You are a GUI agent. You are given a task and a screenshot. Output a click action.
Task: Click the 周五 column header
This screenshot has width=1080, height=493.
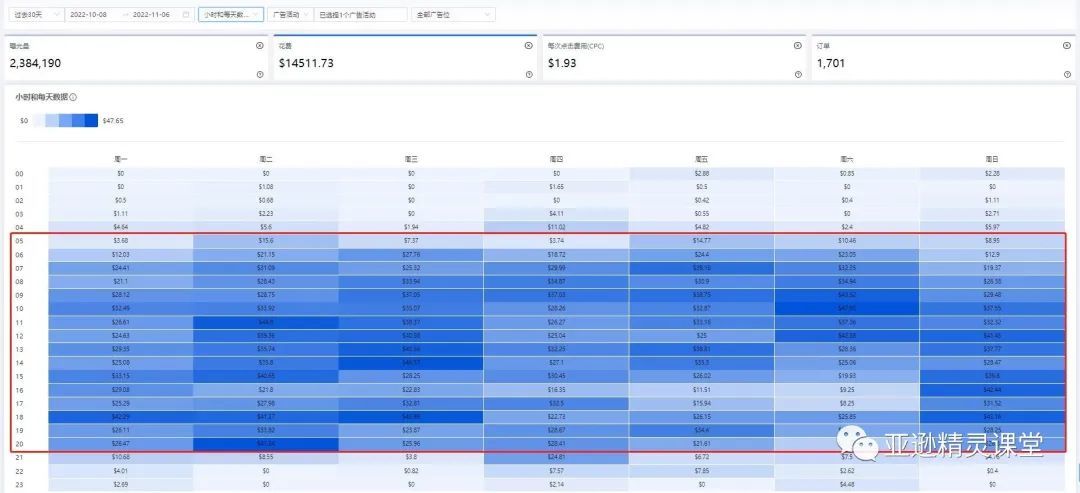tap(701, 159)
